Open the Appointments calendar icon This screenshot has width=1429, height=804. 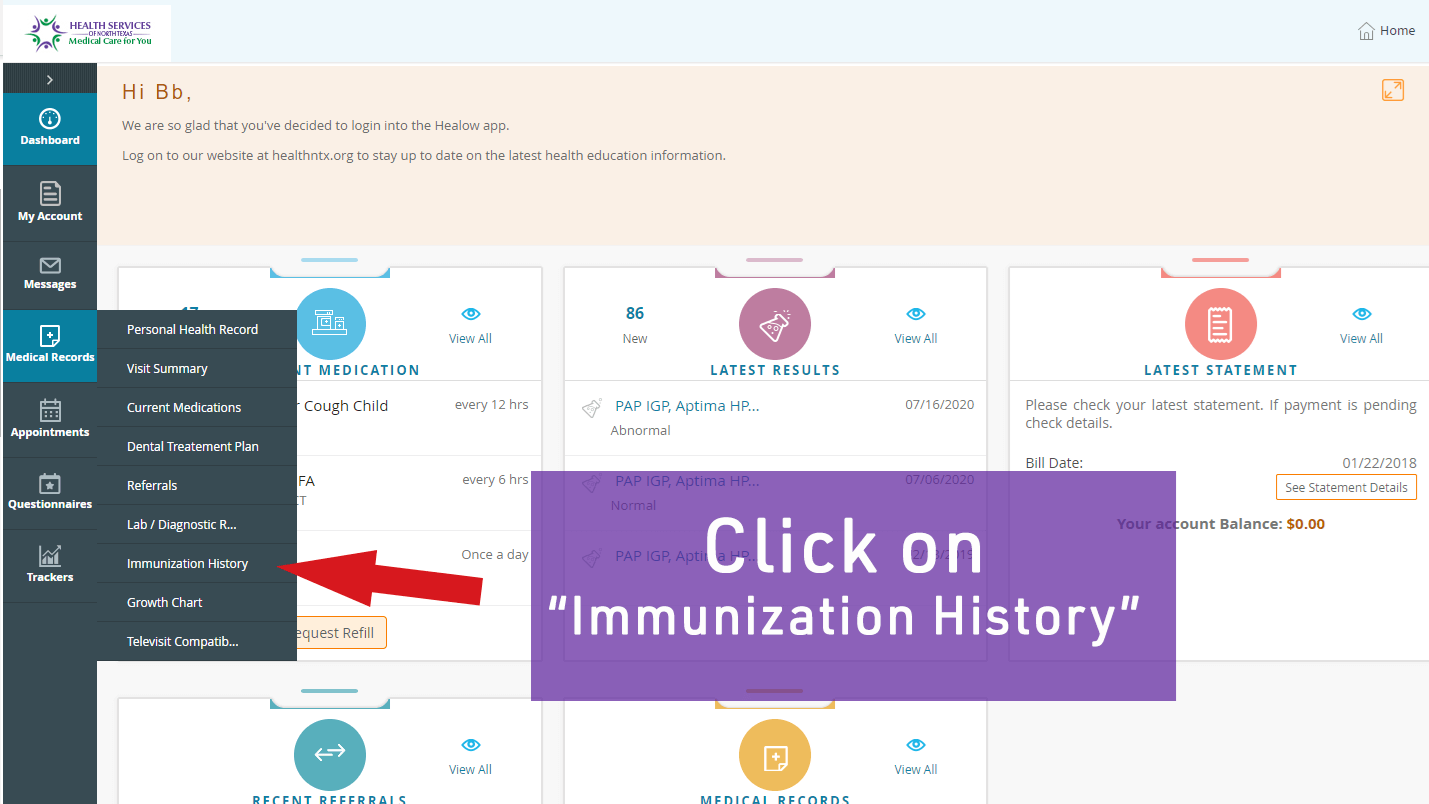pos(50,411)
